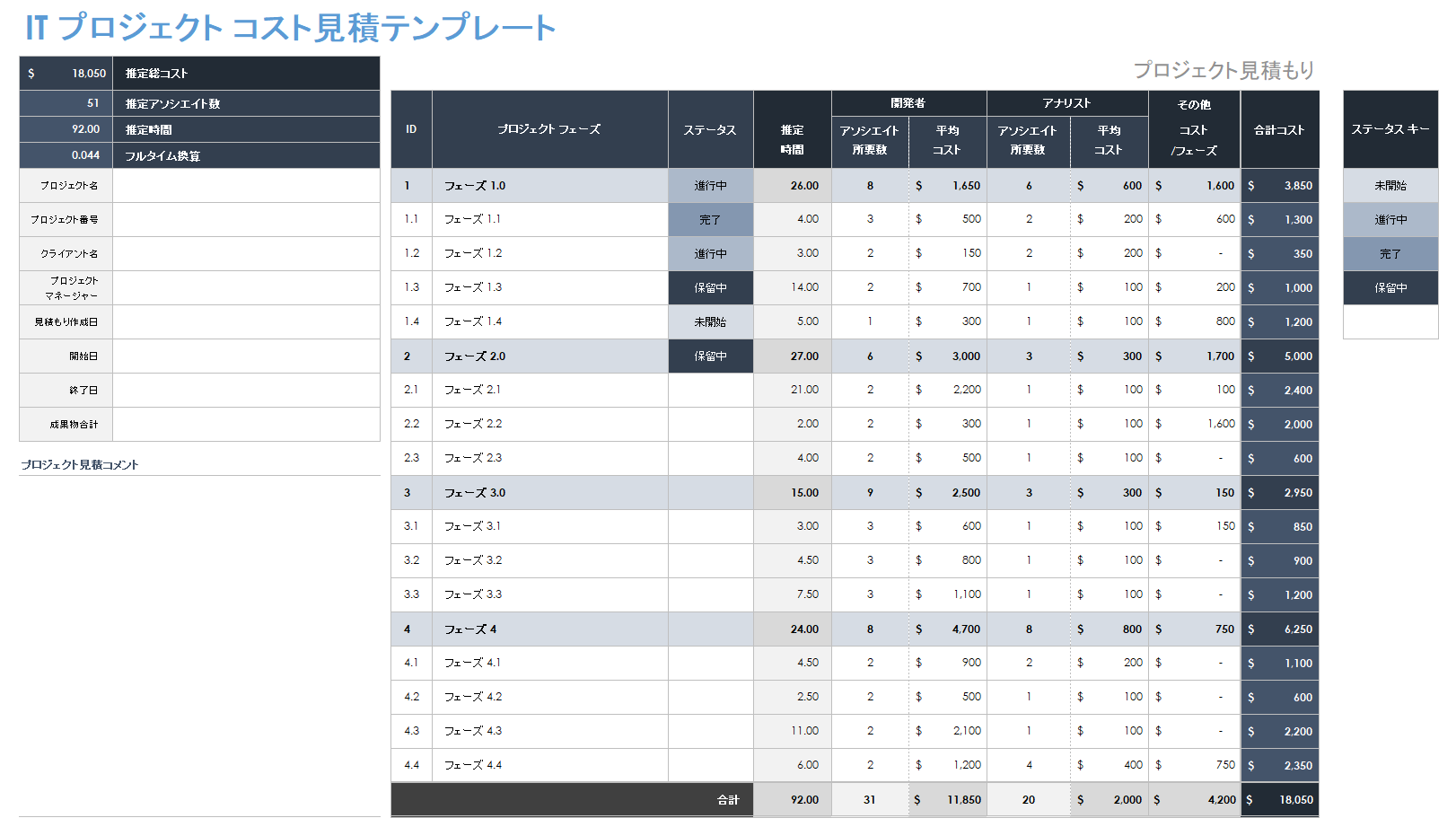Select the 終了日 value cell
This screenshot has height=827, width=1456.
click(x=246, y=391)
